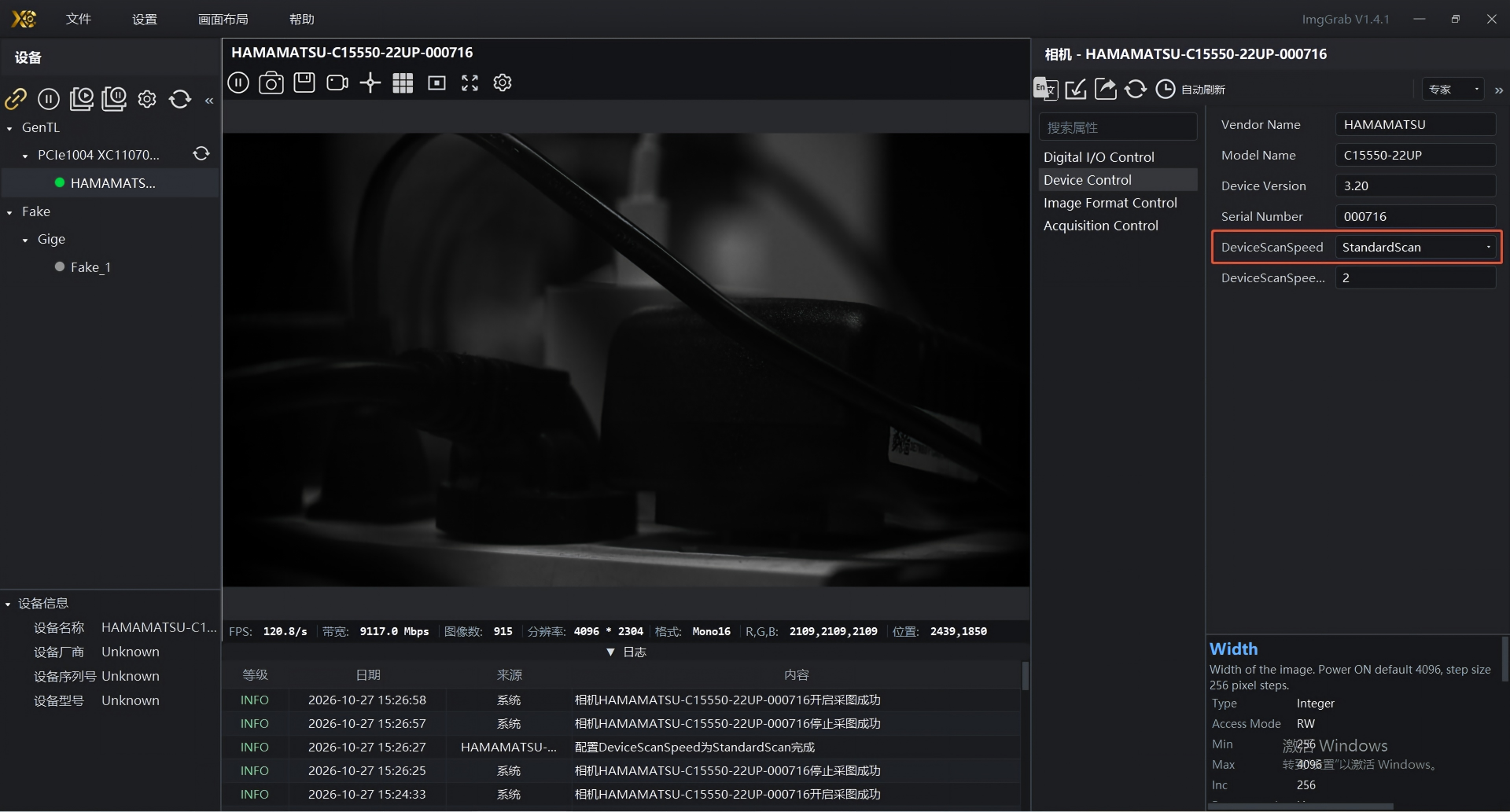Refresh the device list in the 设备 panel
1510x812 pixels.
click(180, 99)
